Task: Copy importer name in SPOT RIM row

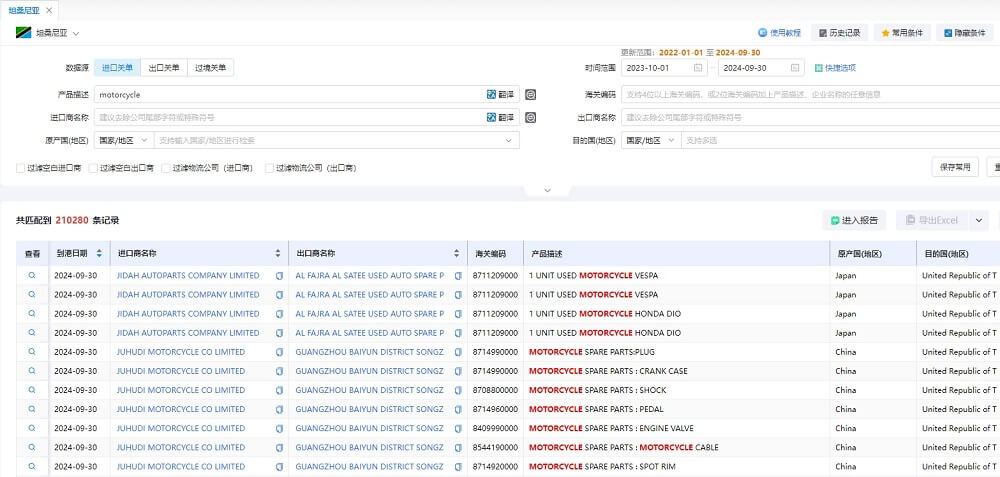Action: coord(279,467)
